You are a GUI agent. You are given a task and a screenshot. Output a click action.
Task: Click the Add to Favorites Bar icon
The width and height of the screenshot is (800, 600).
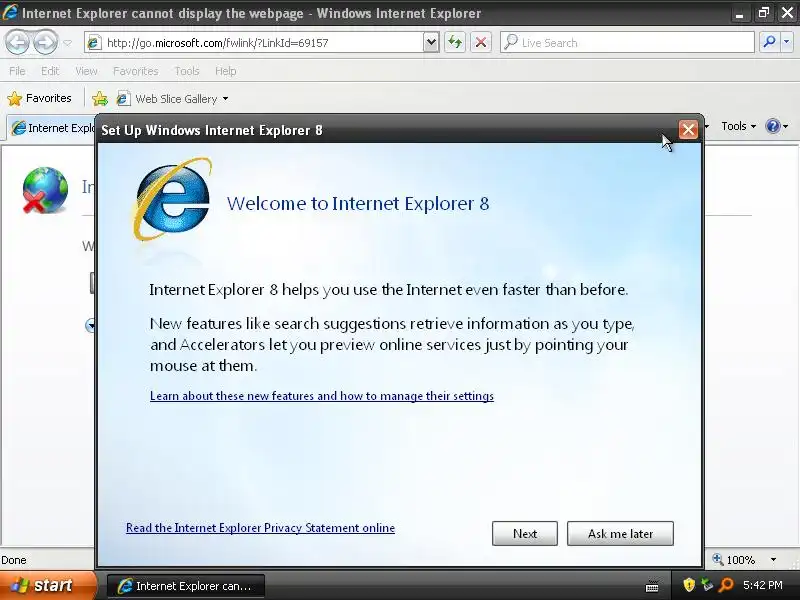pyautogui.click(x=100, y=98)
